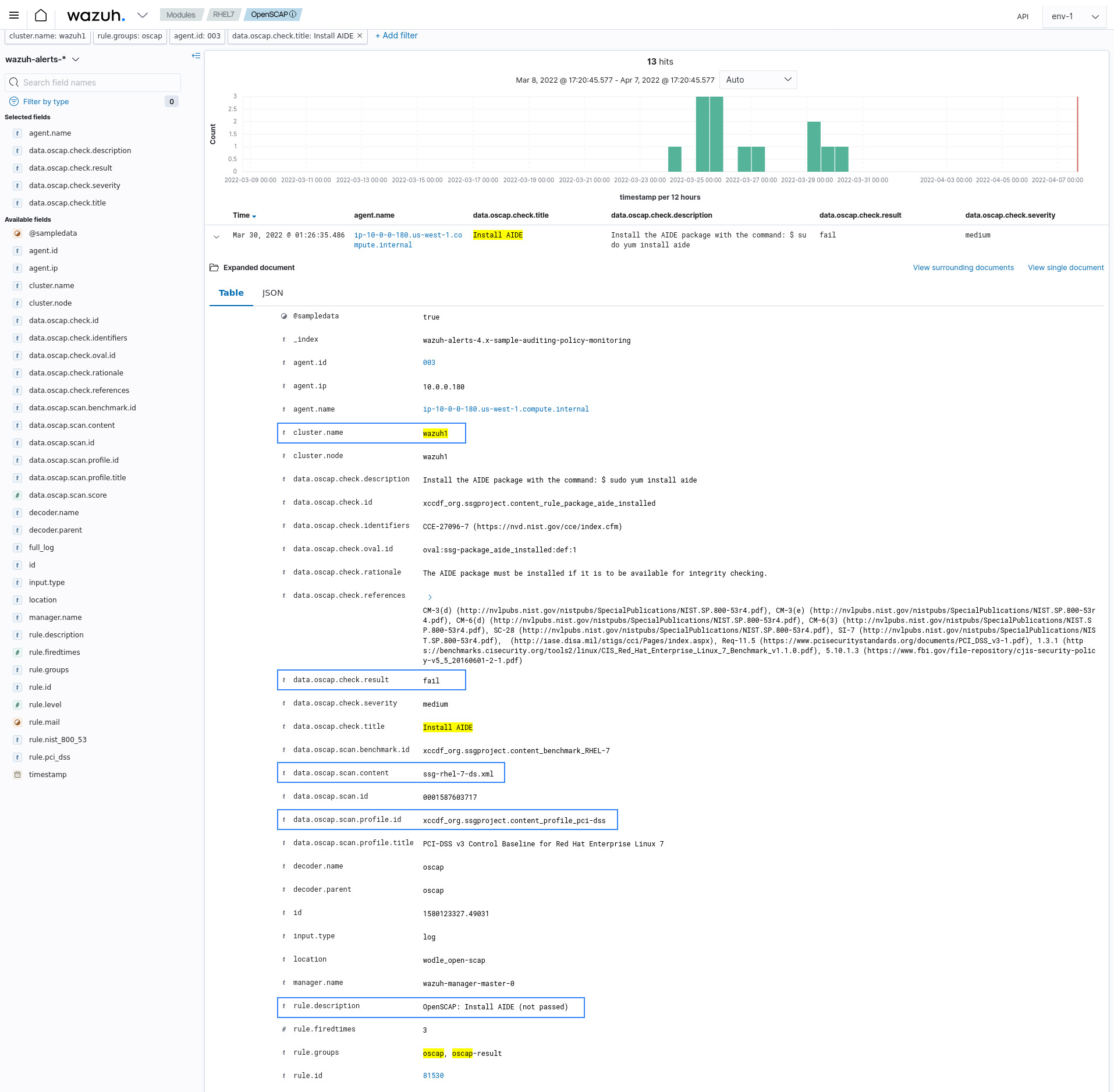Image resolution: width=1114 pixels, height=1092 pixels.
Task: Select the cluster.name: wazuh1 filter pill
Action: [48, 36]
